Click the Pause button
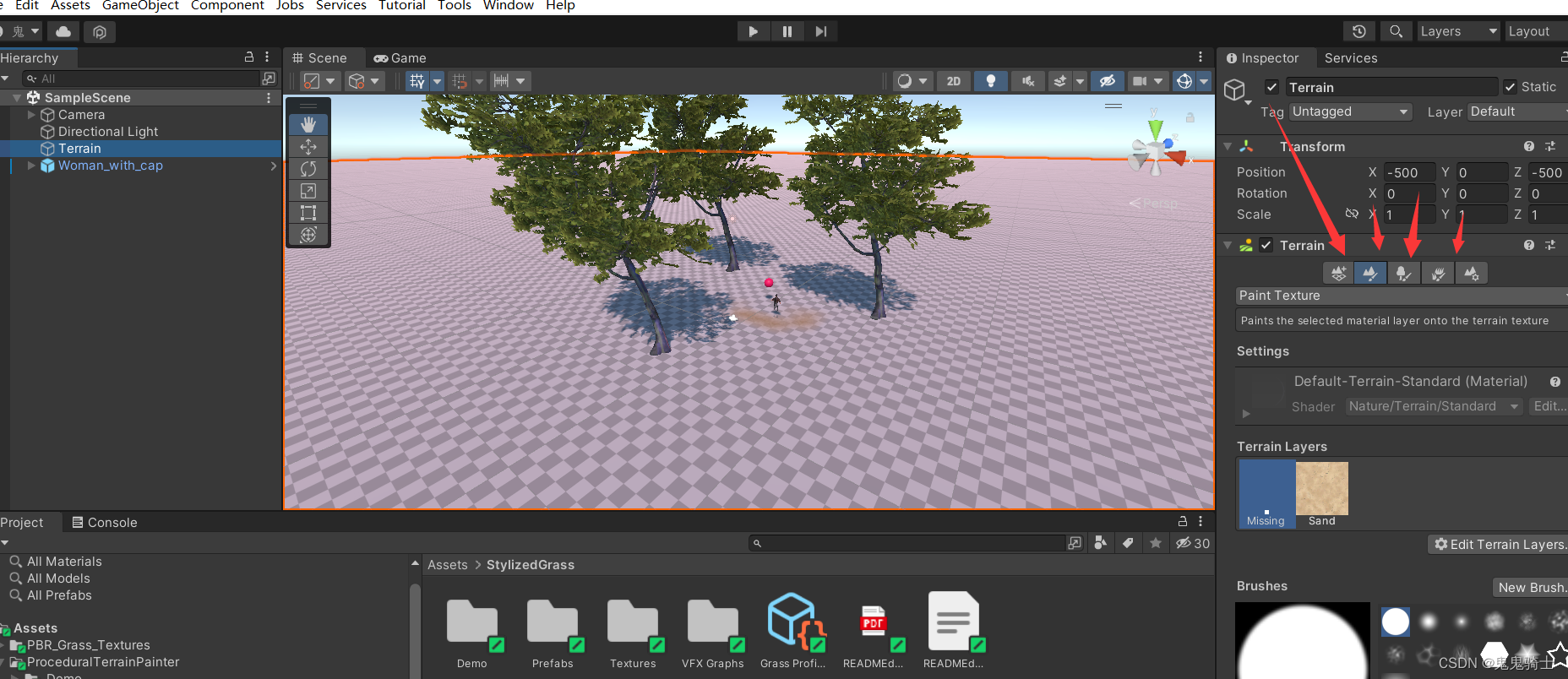 (x=787, y=31)
